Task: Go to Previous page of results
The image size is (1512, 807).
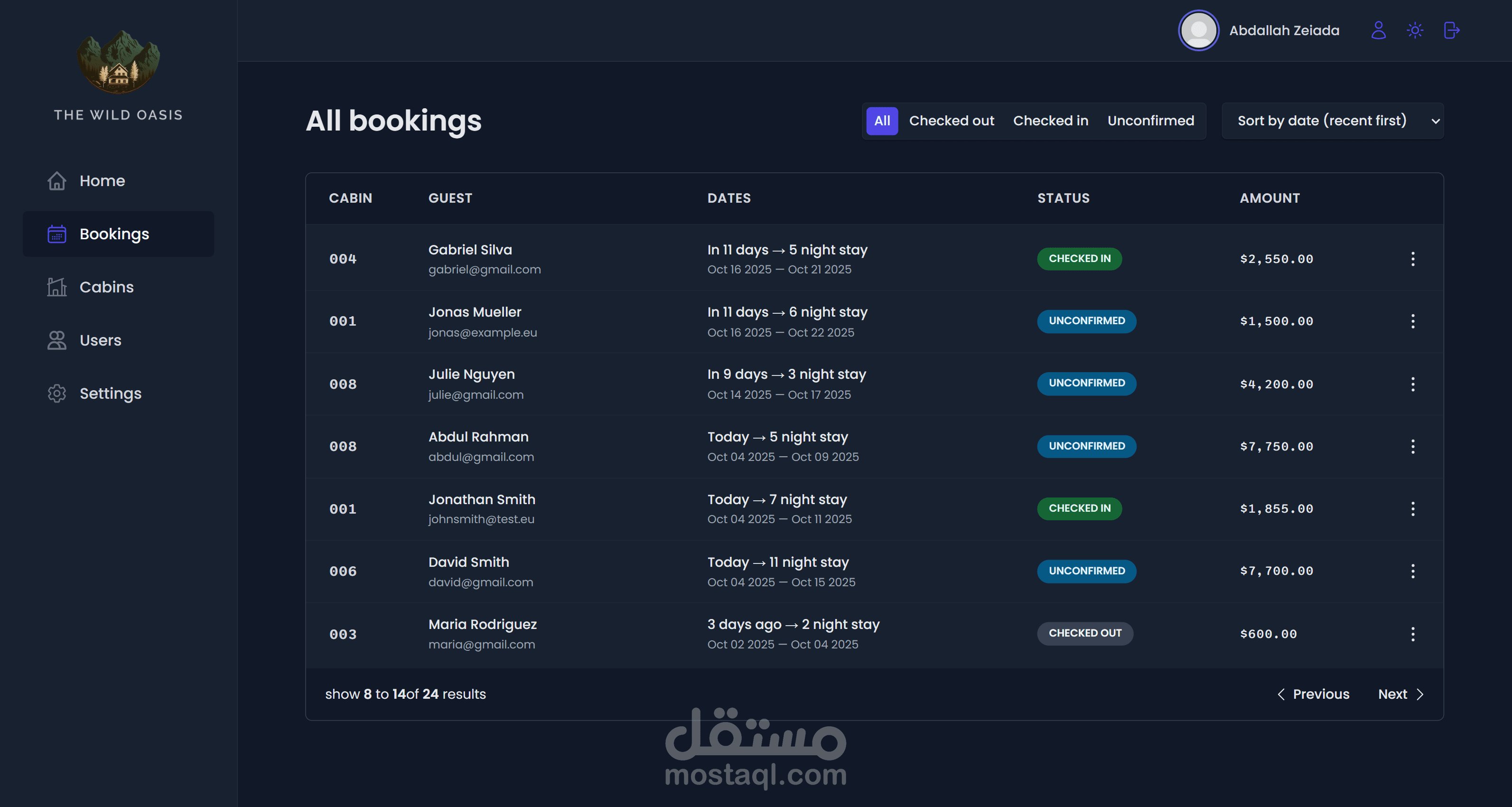Action: pos(1314,694)
